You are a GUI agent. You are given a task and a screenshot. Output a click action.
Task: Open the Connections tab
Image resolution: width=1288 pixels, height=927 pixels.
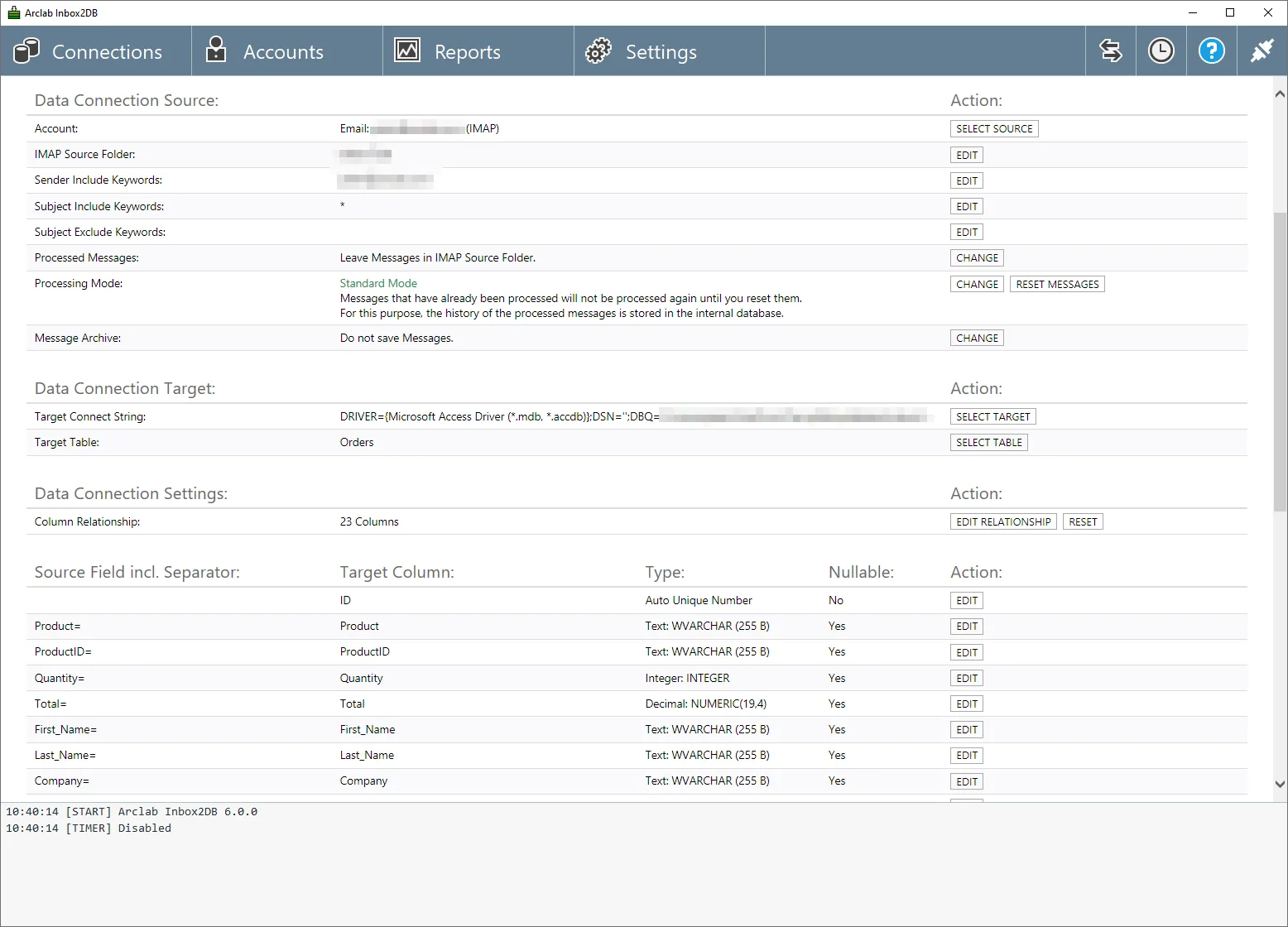[x=96, y=51]
